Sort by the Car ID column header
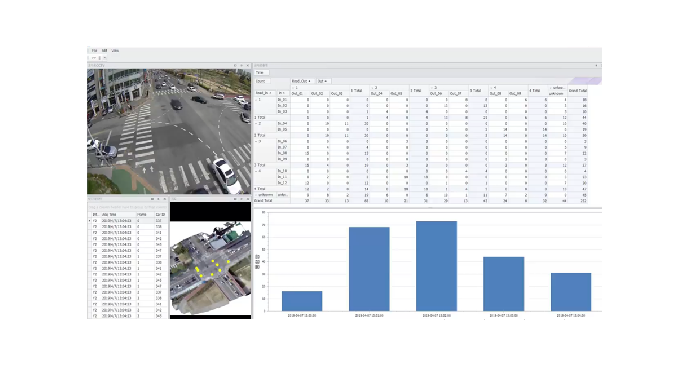Viewport: 680px width, 390px height. (160, 215)
